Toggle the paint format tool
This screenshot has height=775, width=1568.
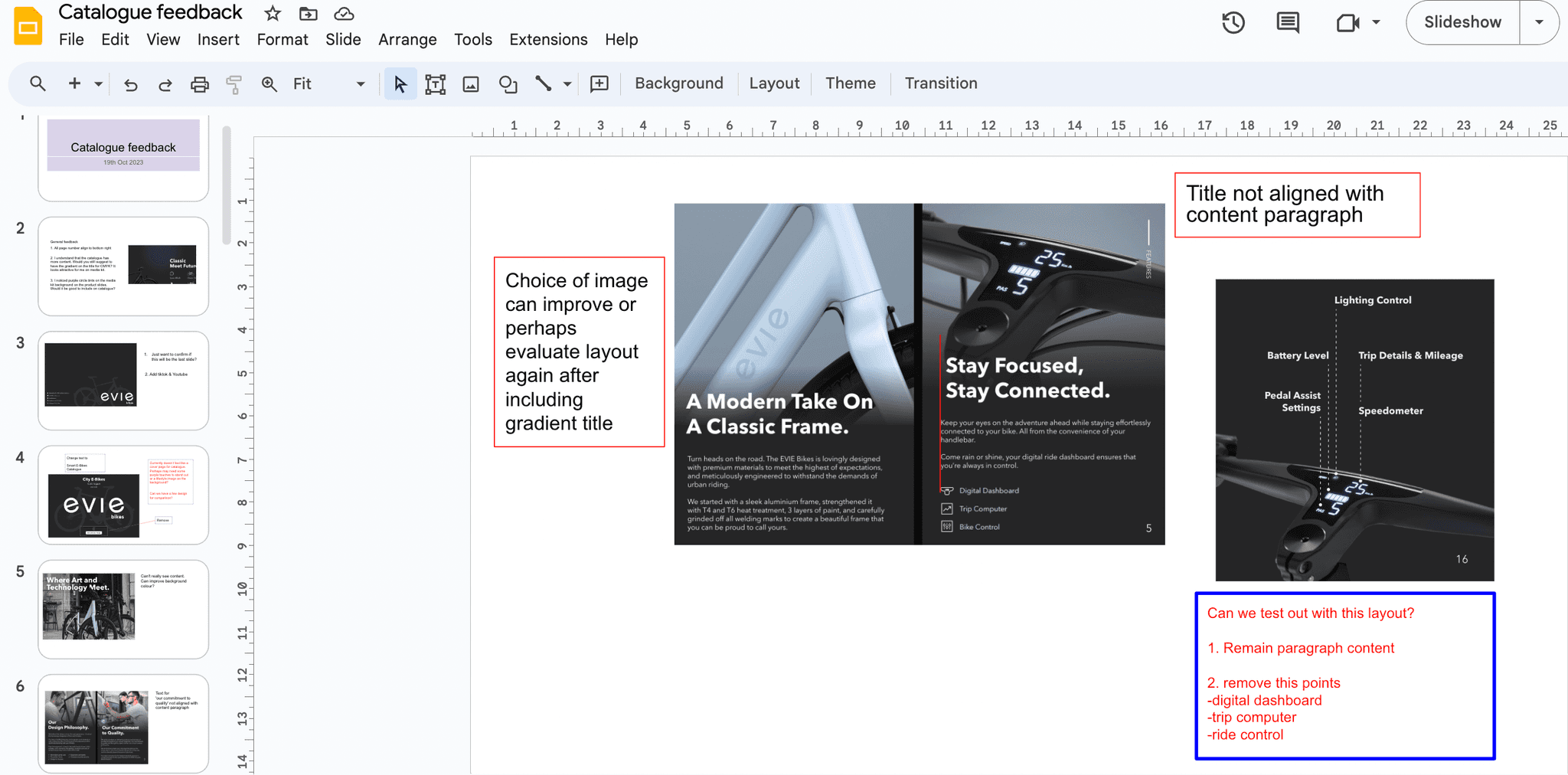pyautogui.click(x=234, y=84)
